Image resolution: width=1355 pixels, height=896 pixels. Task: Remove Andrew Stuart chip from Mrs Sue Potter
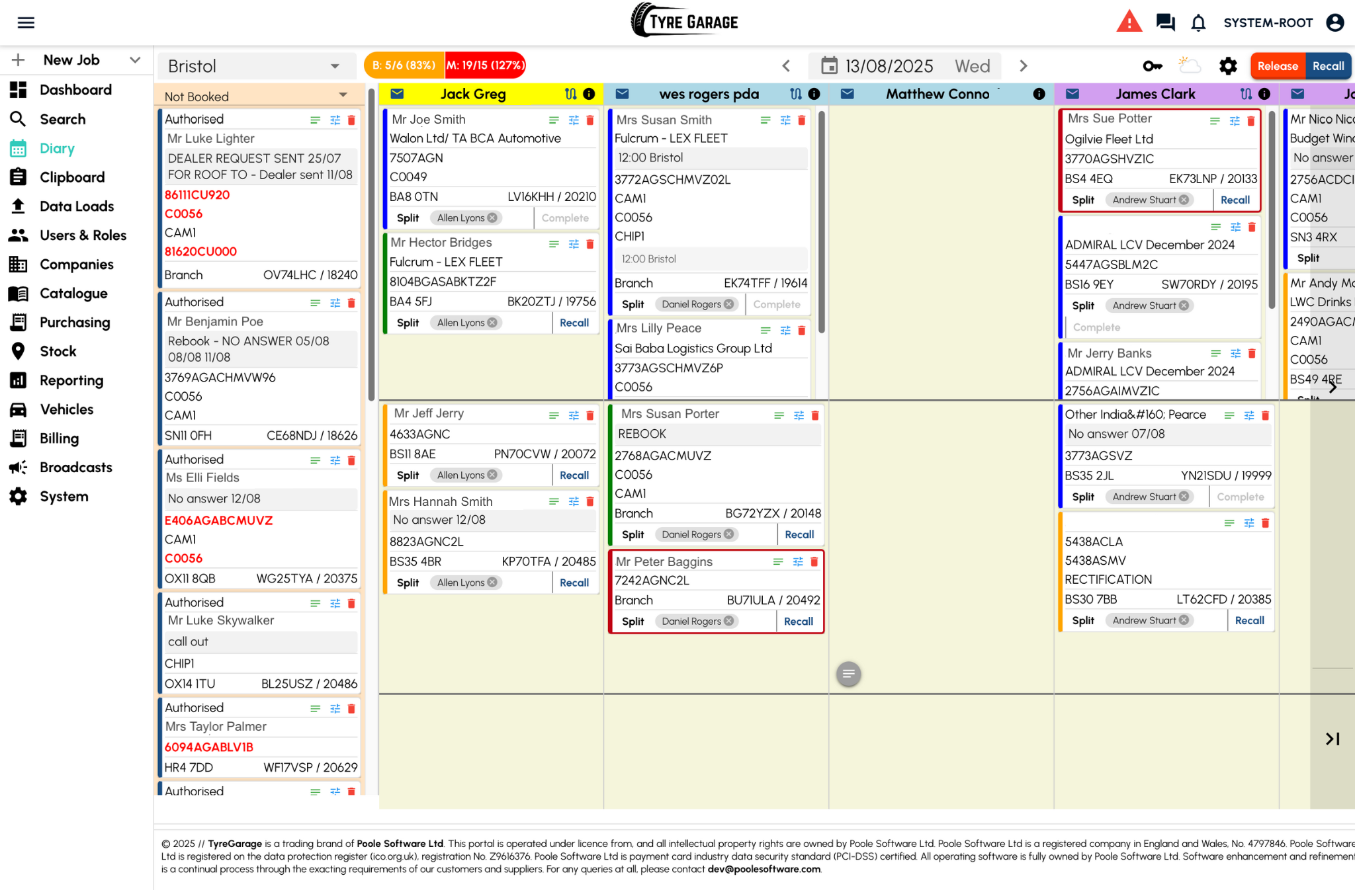click(x=1184, y=200)
